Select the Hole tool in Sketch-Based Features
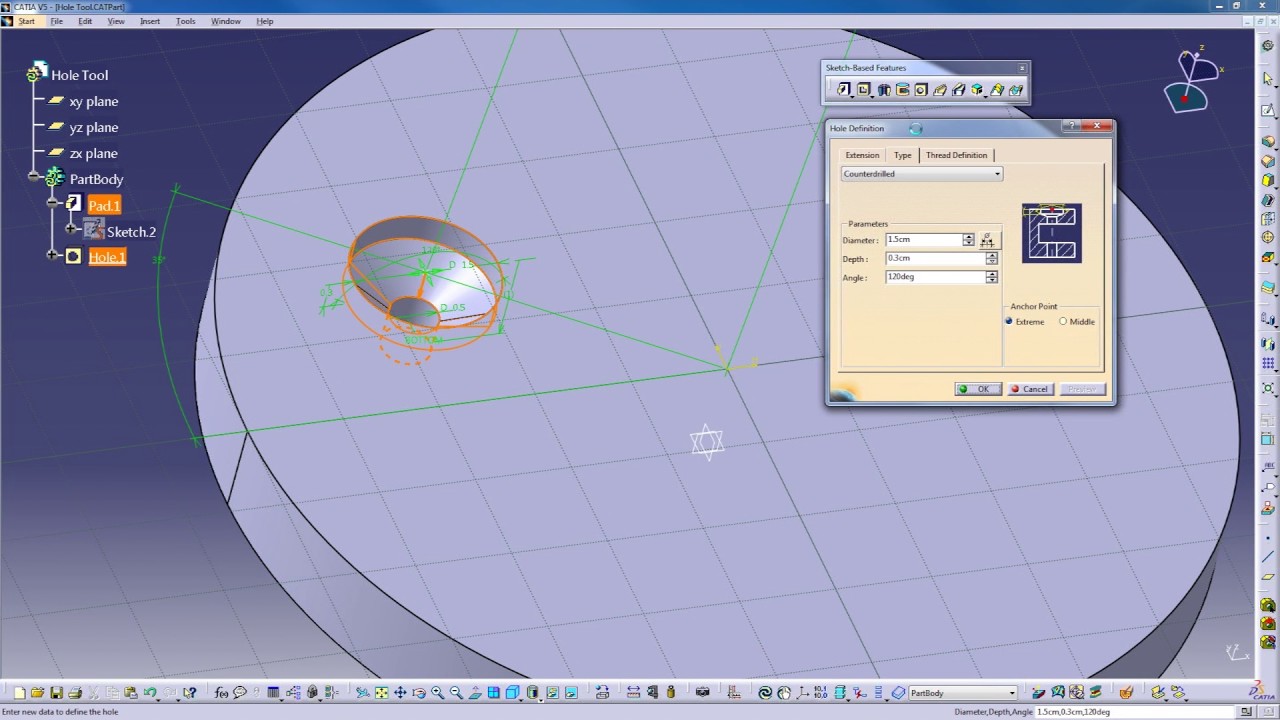Image resolution: width=1280 pixels, height=720 pixels. click(x=921, y=90)
